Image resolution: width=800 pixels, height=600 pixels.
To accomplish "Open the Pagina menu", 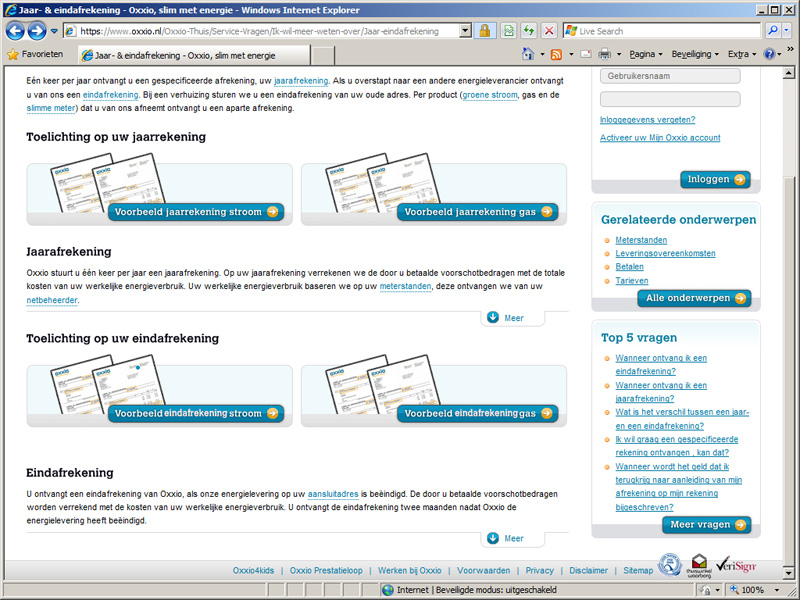I will coord(646,54).
